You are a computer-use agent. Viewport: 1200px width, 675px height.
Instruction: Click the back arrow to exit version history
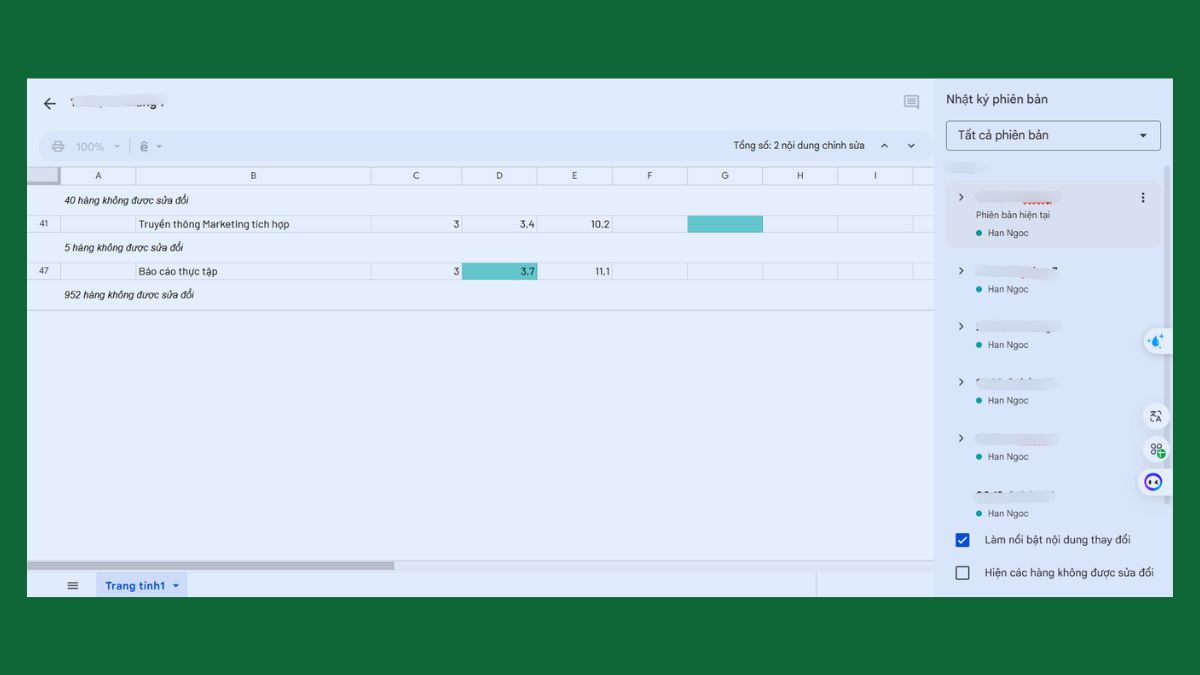pos(49,103)
